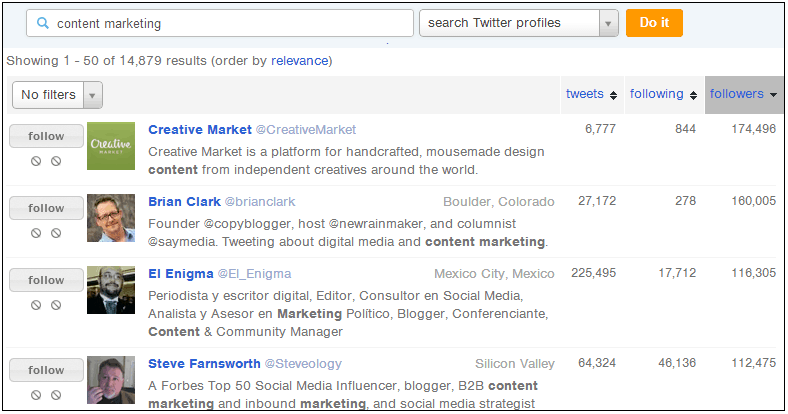The image size is (788, 414).
Task: Click first block icon under Brian Clark follow
Action: pos(36,233)
